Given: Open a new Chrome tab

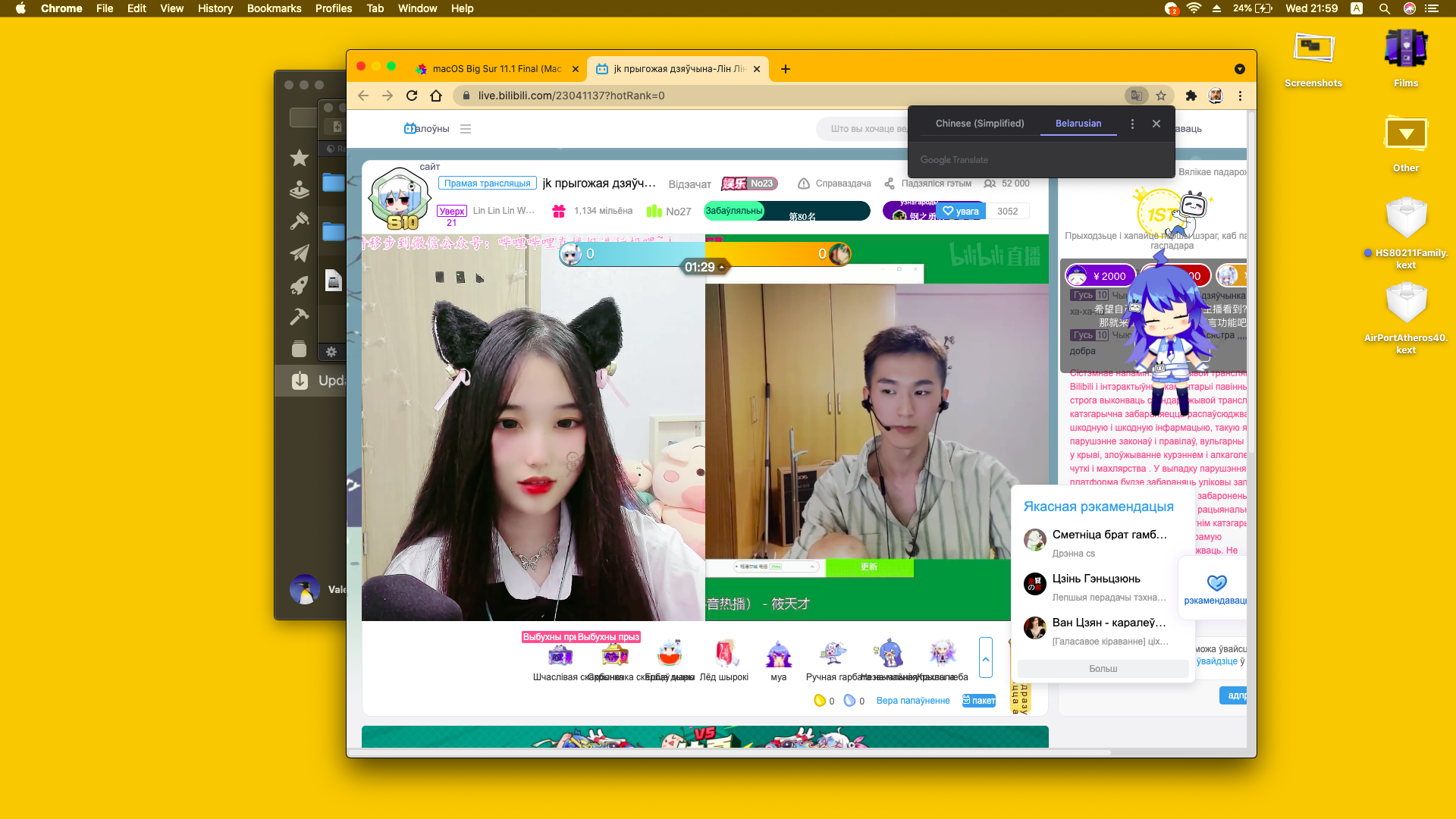Looking at the screenshot, I should [786, 69].
